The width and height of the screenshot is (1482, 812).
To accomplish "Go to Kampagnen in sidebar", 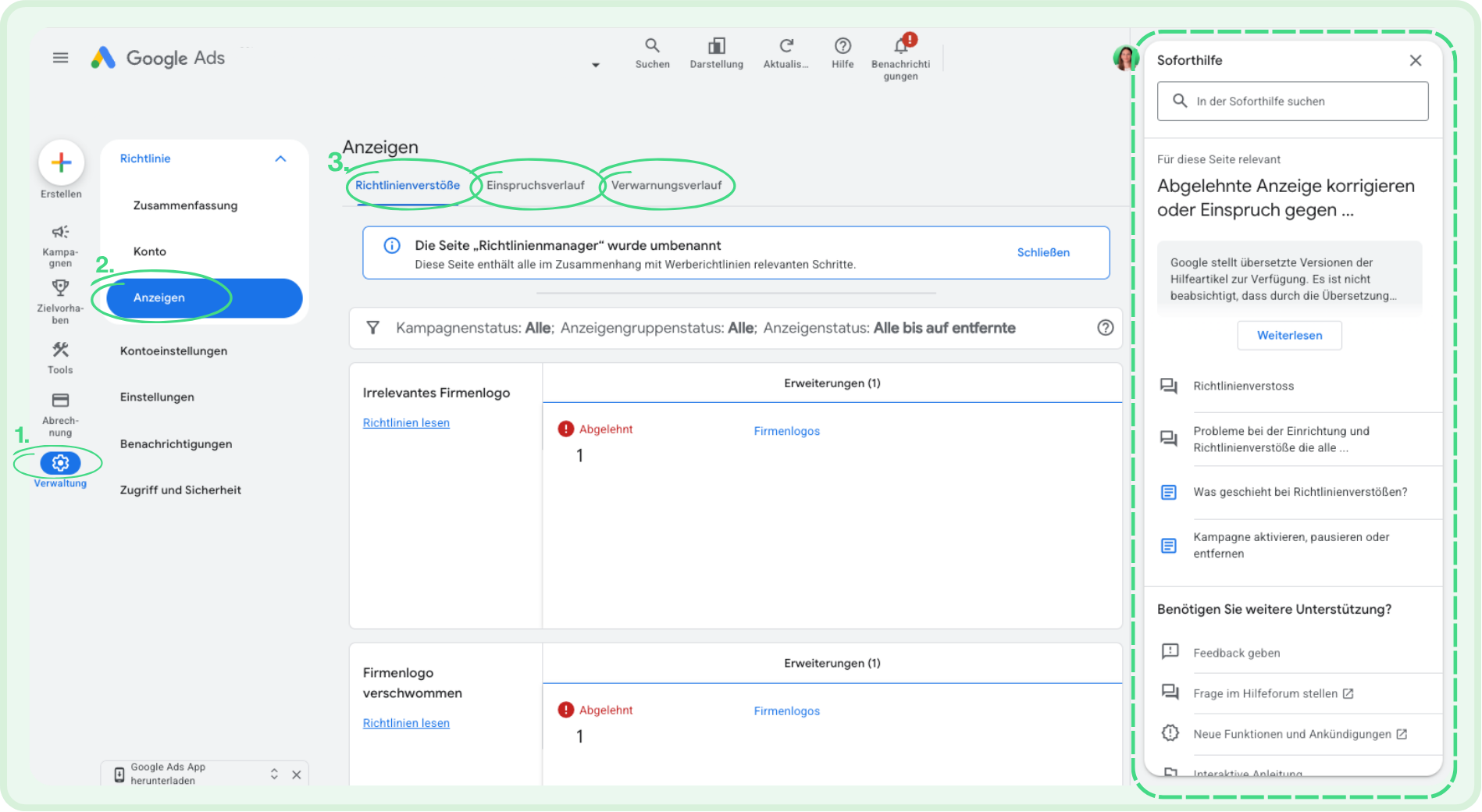I will pos(60,245).
